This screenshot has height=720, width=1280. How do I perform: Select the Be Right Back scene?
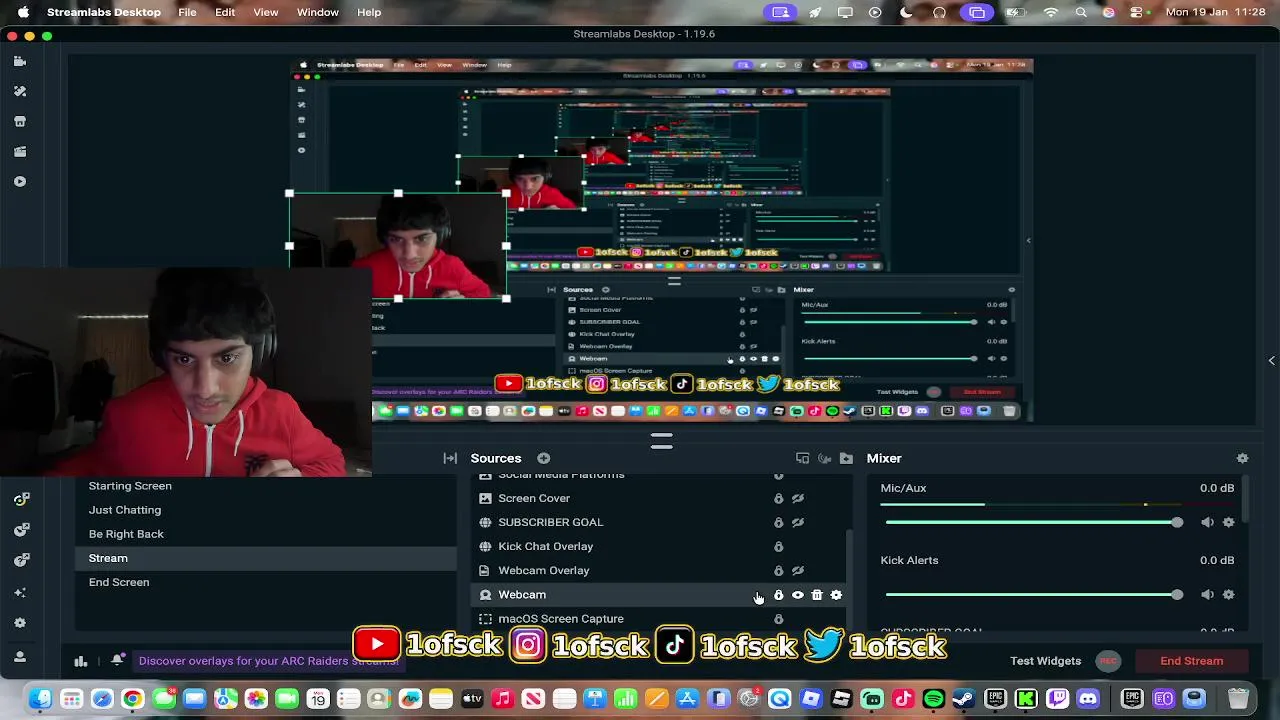point(126,534)
